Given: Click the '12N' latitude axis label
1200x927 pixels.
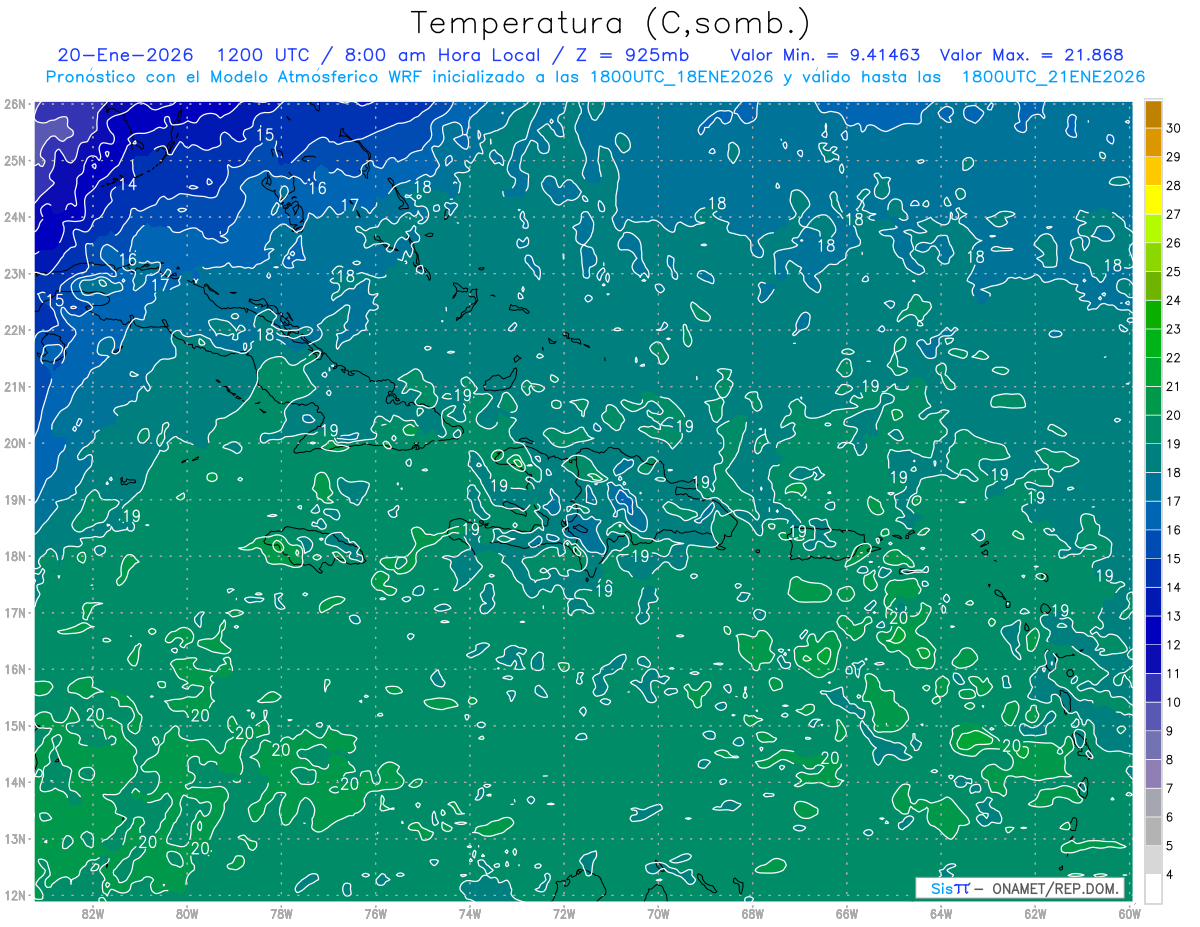Looking at the screenshot, I should (x=15, y=895).
